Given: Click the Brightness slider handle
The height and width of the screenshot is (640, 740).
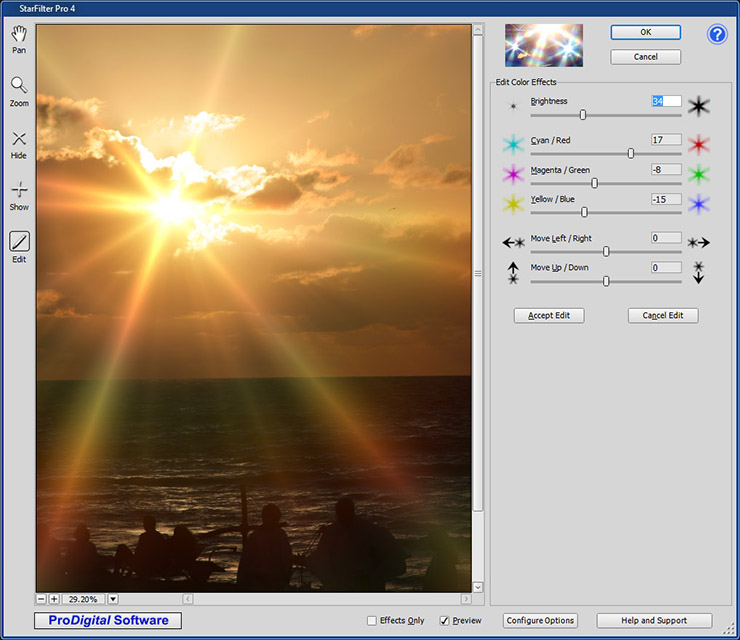Looking at the screenshot, I should point(583,115).
